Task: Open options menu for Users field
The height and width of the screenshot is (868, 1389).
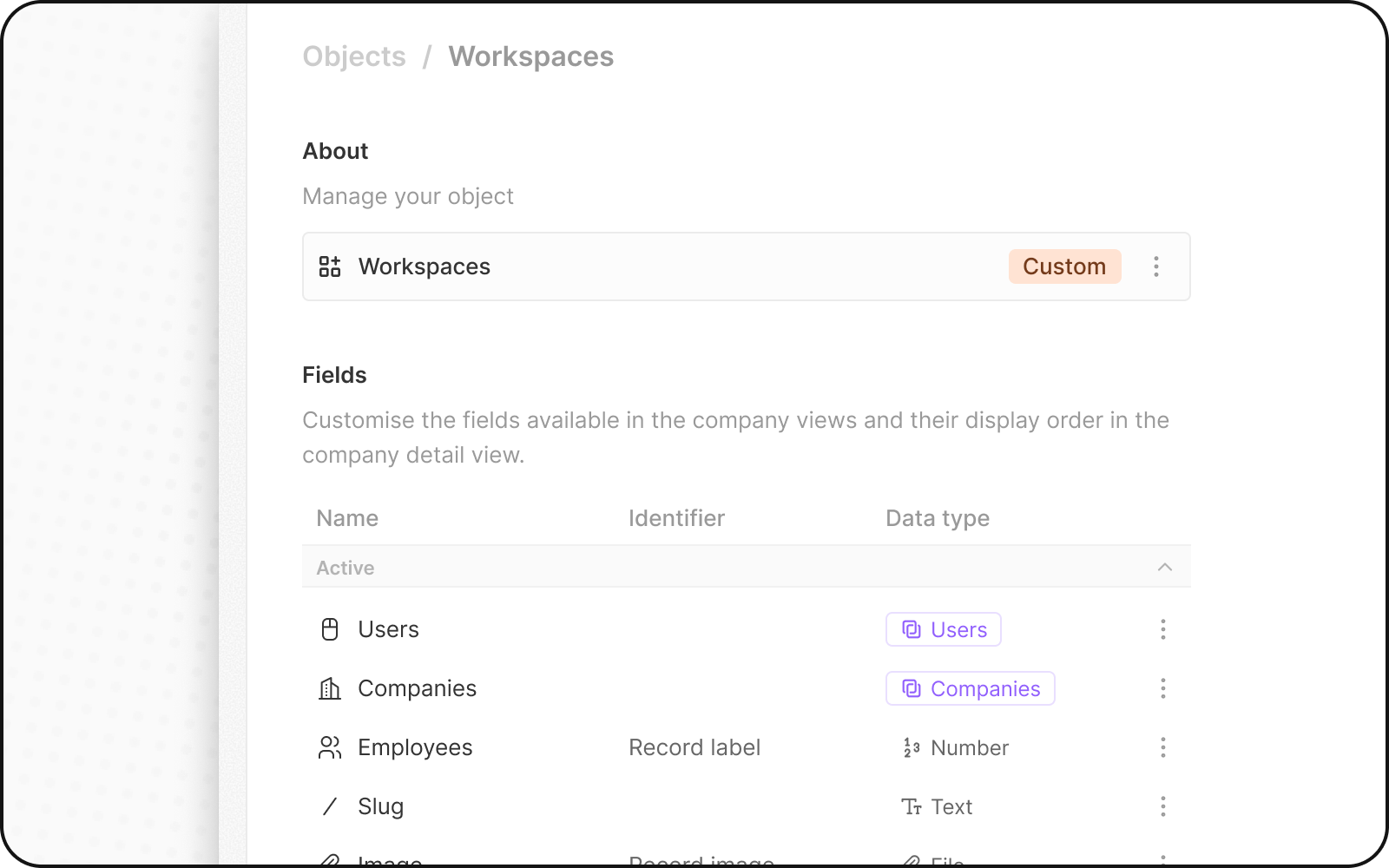Action: [1162, 629]
